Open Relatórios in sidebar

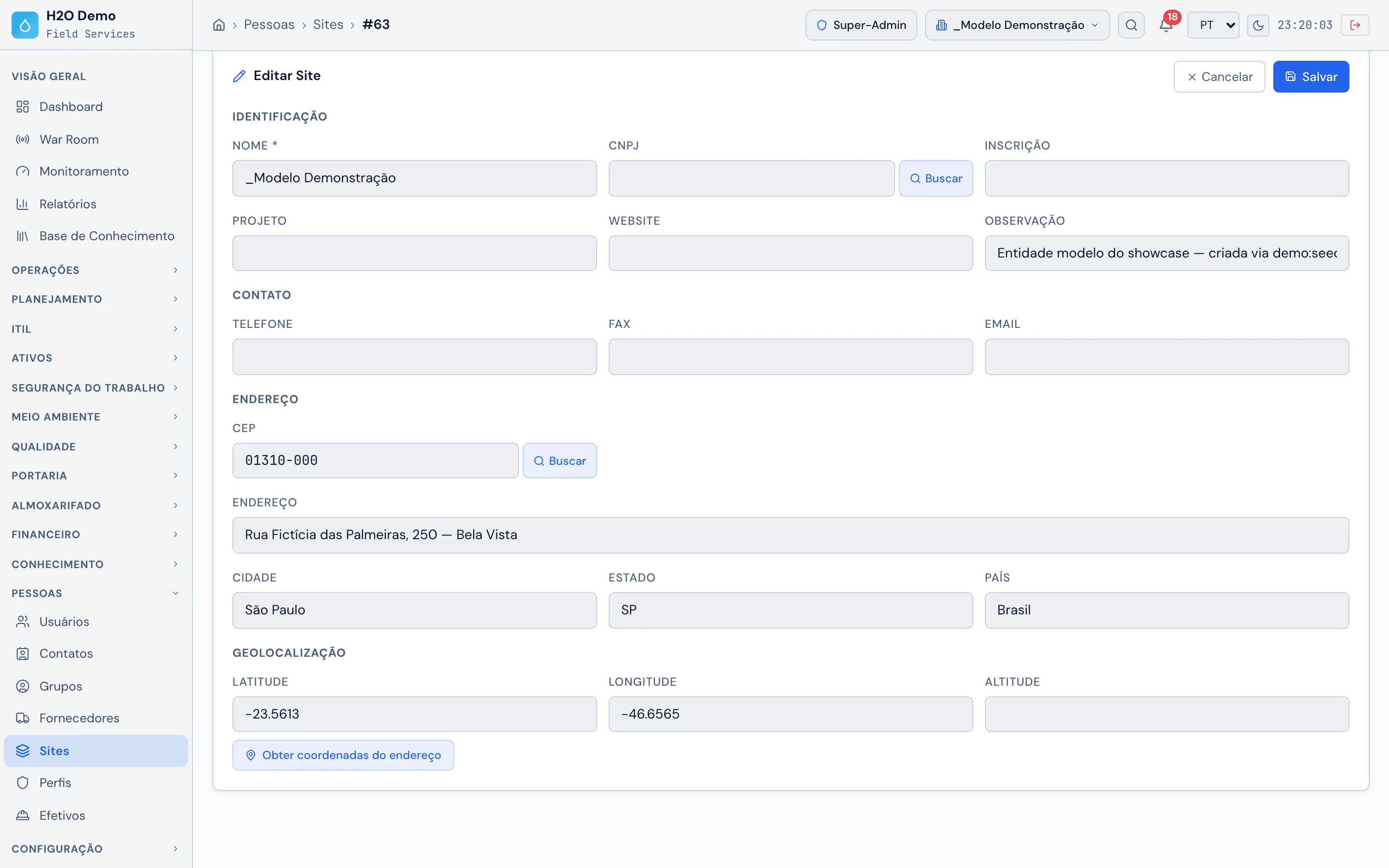(96, 204)
